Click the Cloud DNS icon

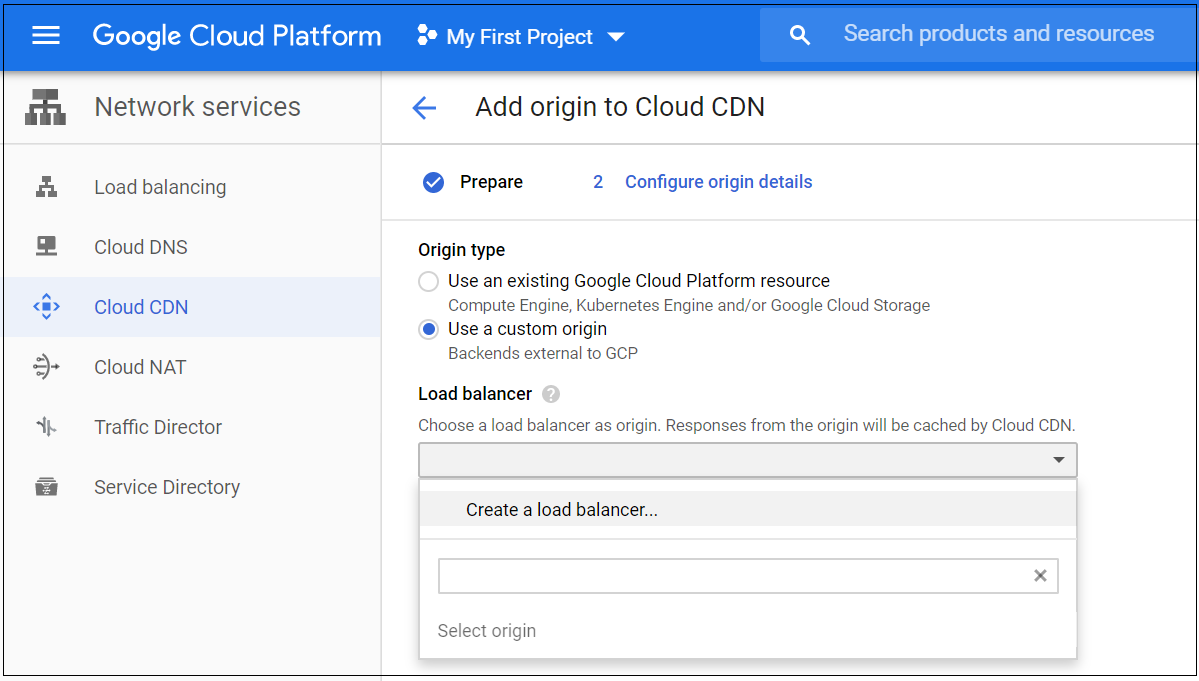[x=46, y=246]
